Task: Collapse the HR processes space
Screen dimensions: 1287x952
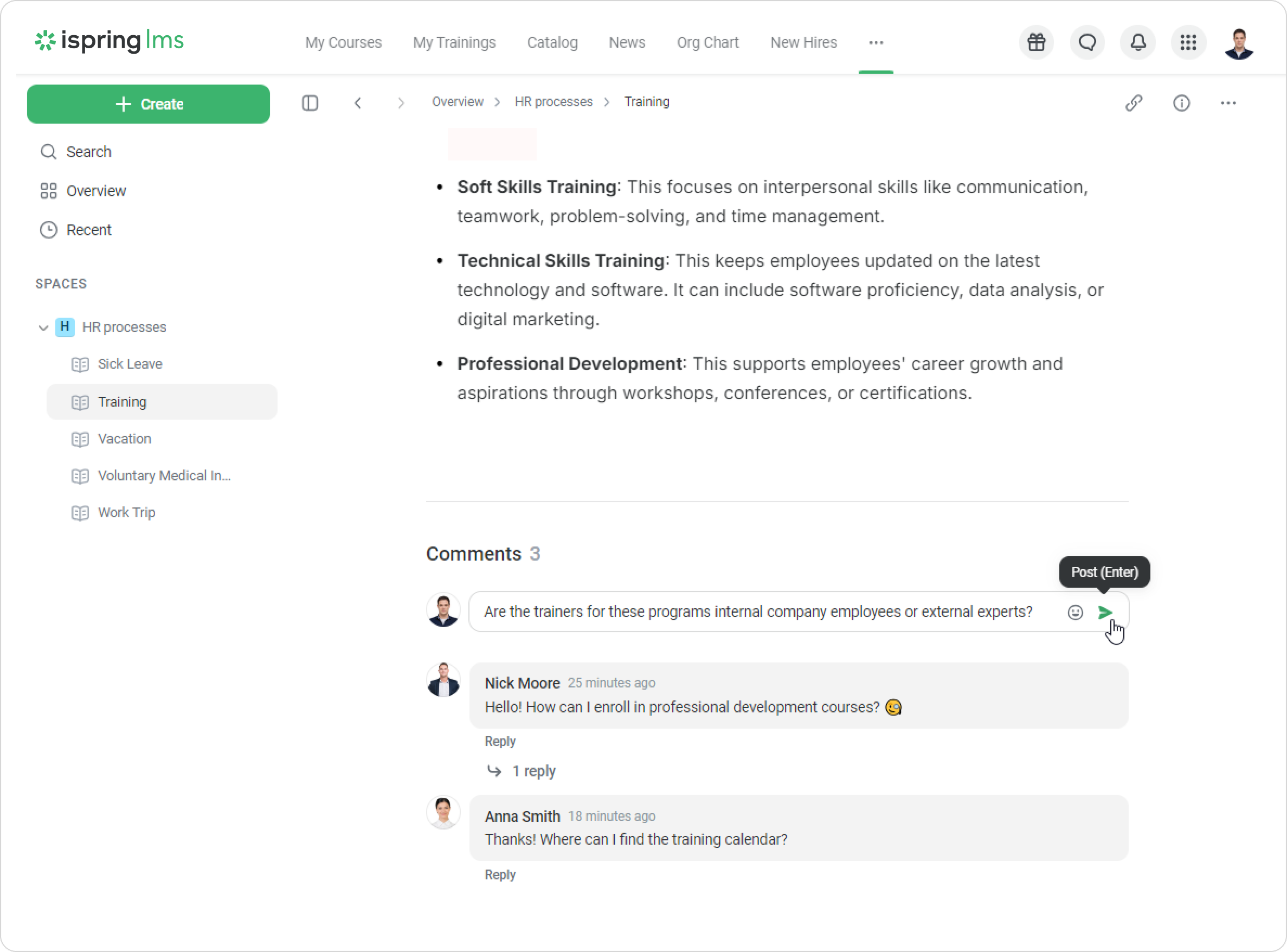Action: (x=43, y=327)
